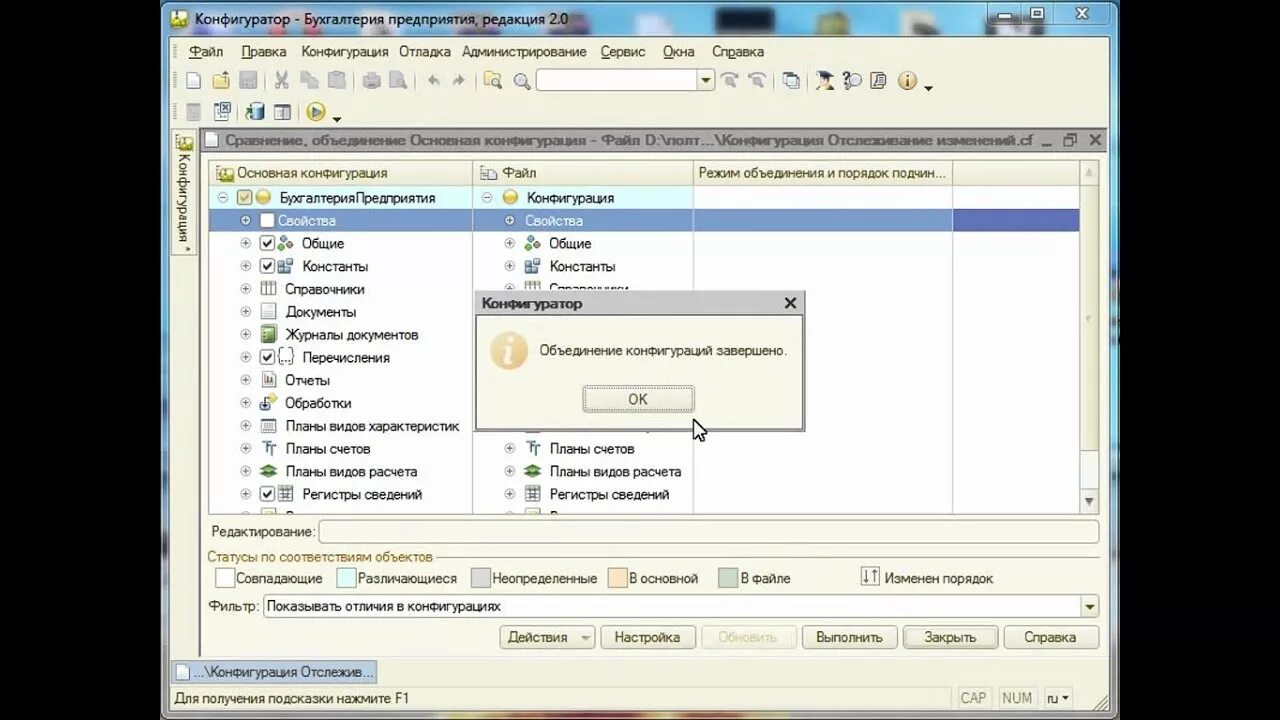
Task: Click the Redo arrow icon
Action: click(459, 81)
